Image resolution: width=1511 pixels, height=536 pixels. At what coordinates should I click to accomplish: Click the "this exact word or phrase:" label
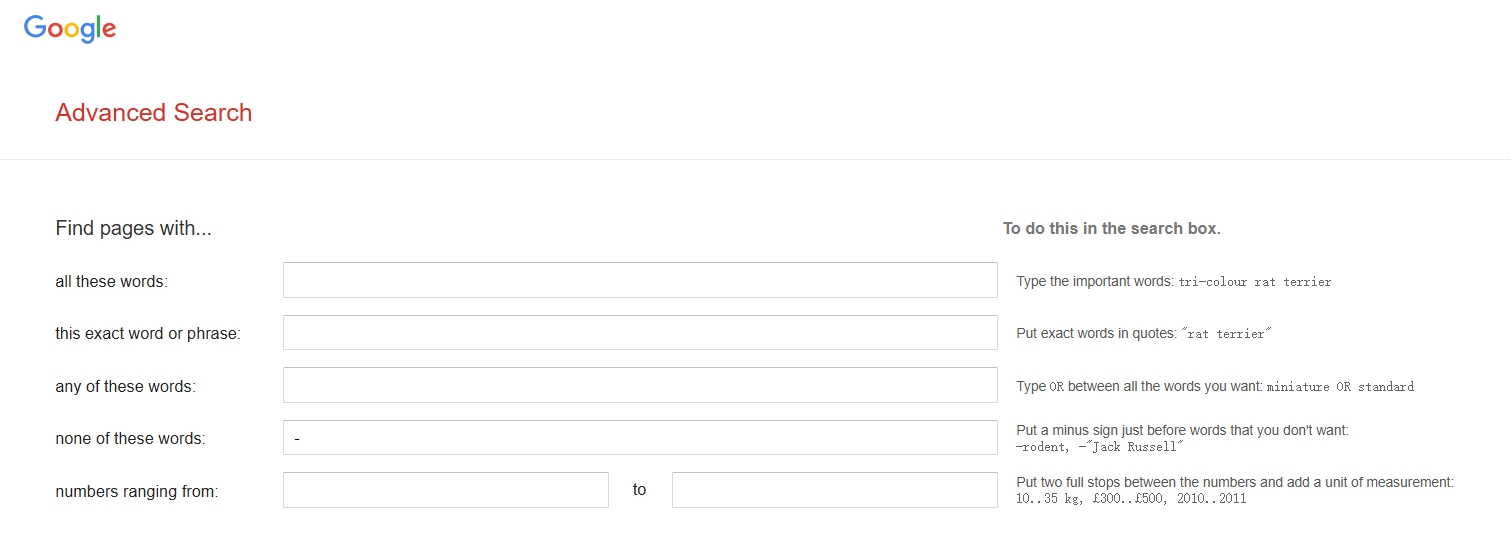pos(148,334)
